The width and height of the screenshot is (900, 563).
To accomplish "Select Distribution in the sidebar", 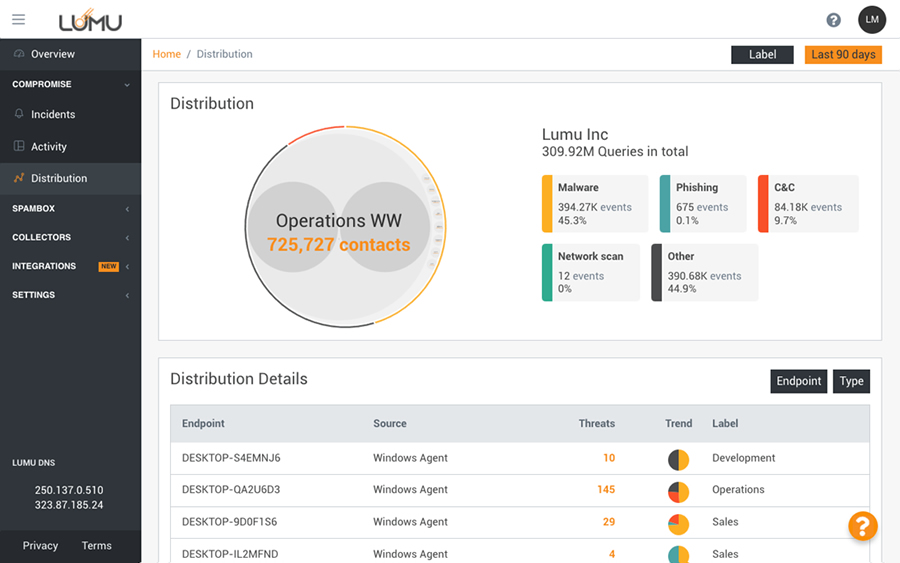I will [59, 179].
